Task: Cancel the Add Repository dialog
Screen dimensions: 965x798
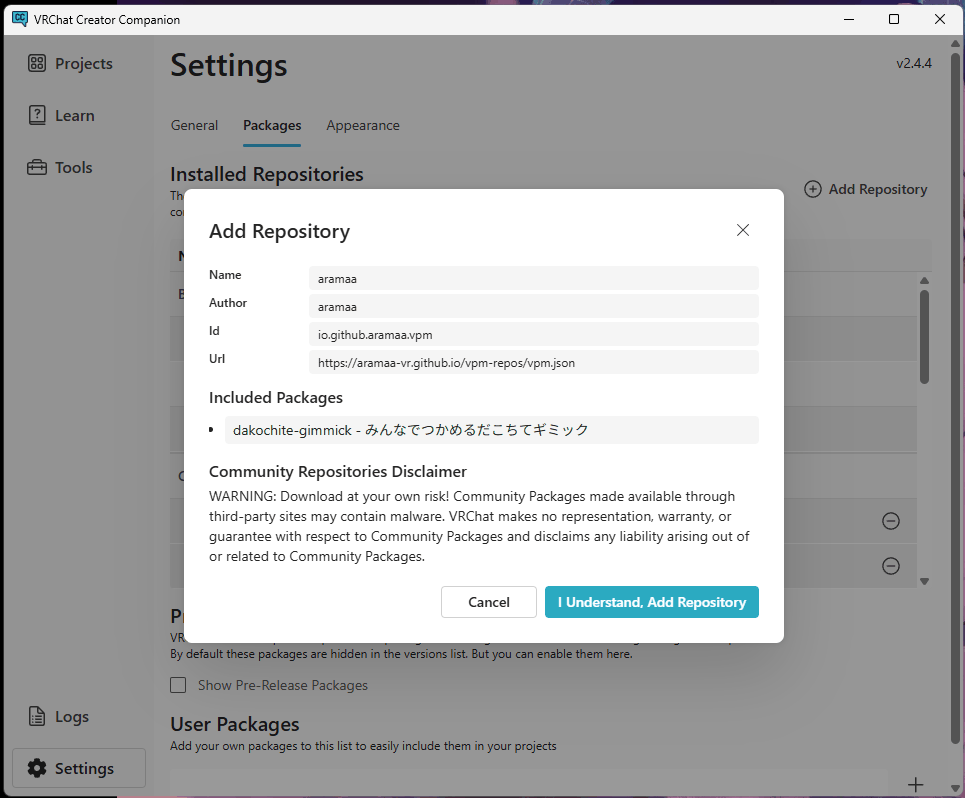Action: (x=489, y=602)
